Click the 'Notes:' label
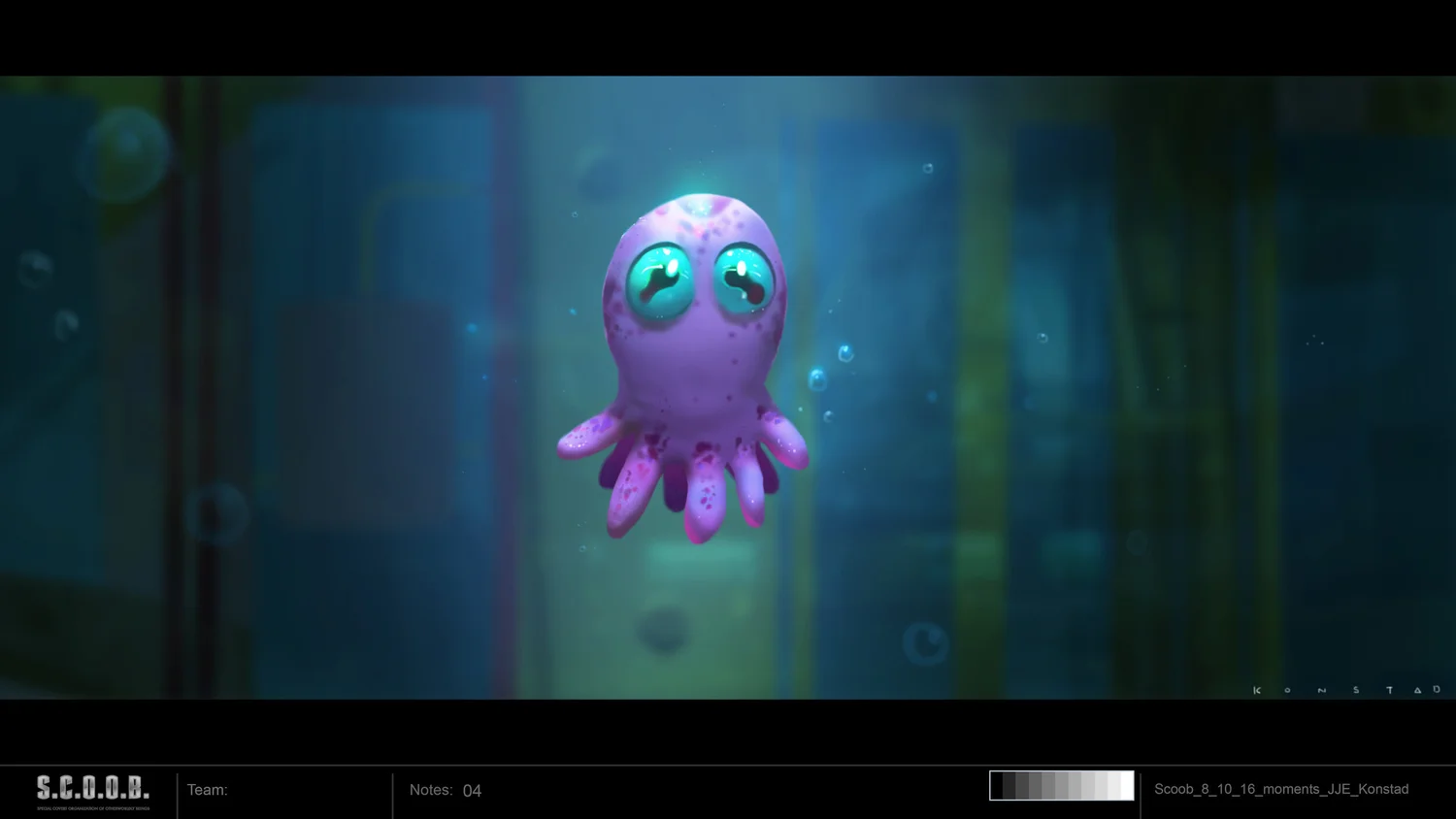 point(431,790)
